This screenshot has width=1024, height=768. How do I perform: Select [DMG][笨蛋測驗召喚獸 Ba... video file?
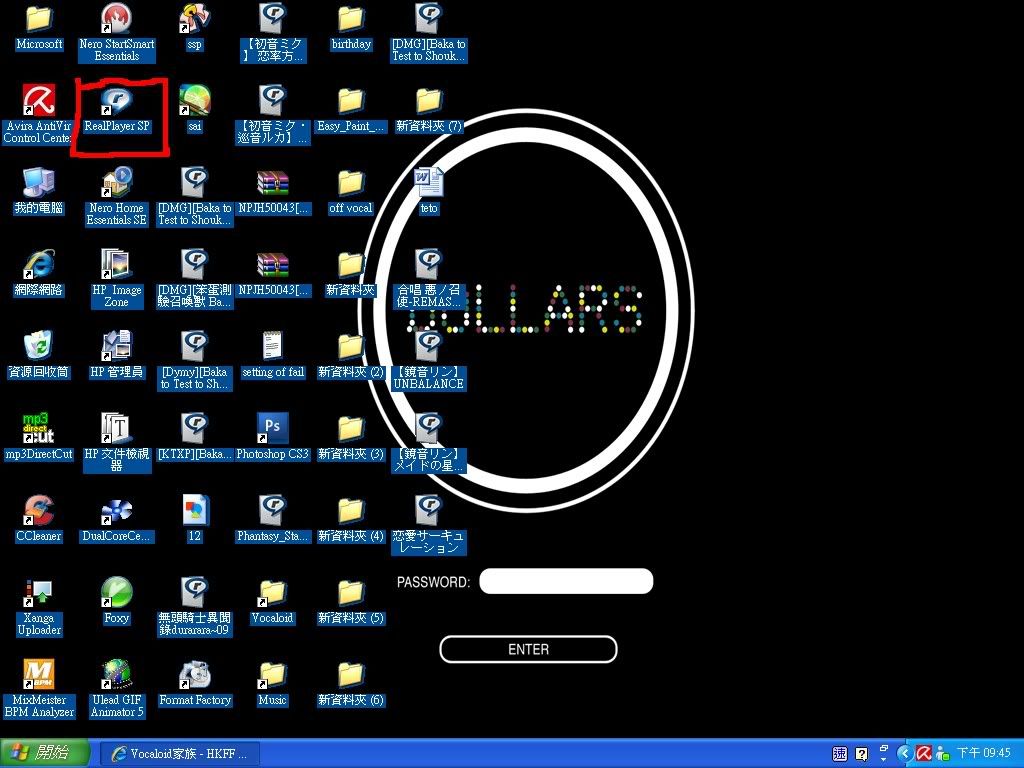pyautogui.click(x=195, y=278)
